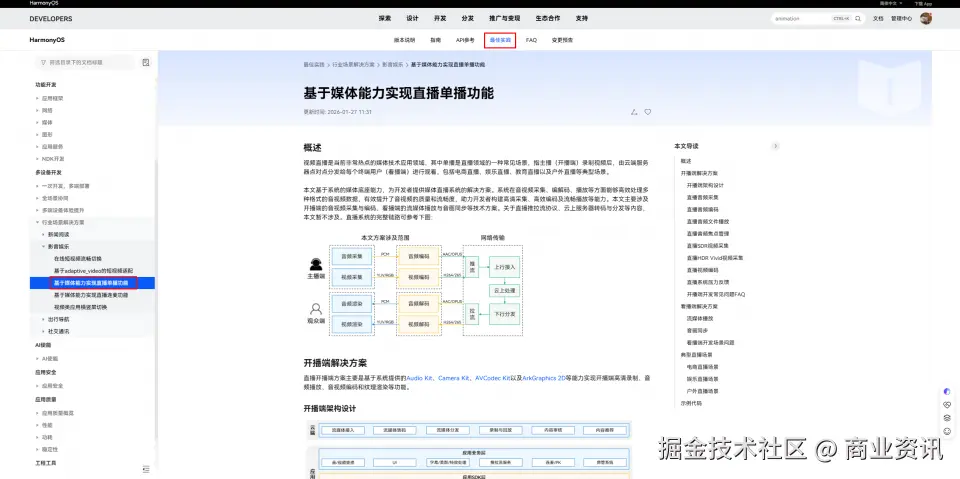Jump to 直播音频采集 in outline
The image size is (960, 479).
tap(703, 197)
